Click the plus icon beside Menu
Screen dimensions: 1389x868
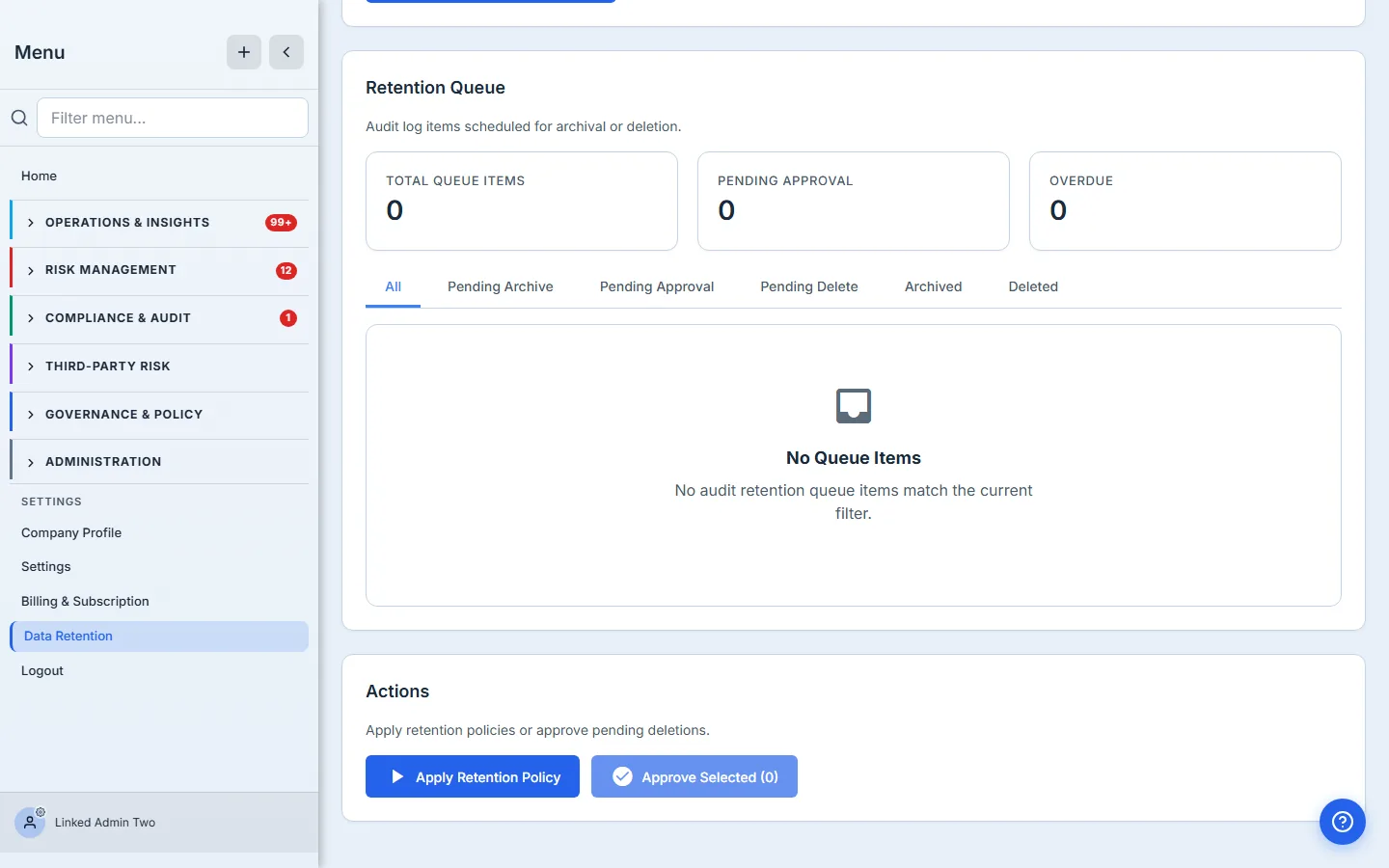click(x=244, y=52)
